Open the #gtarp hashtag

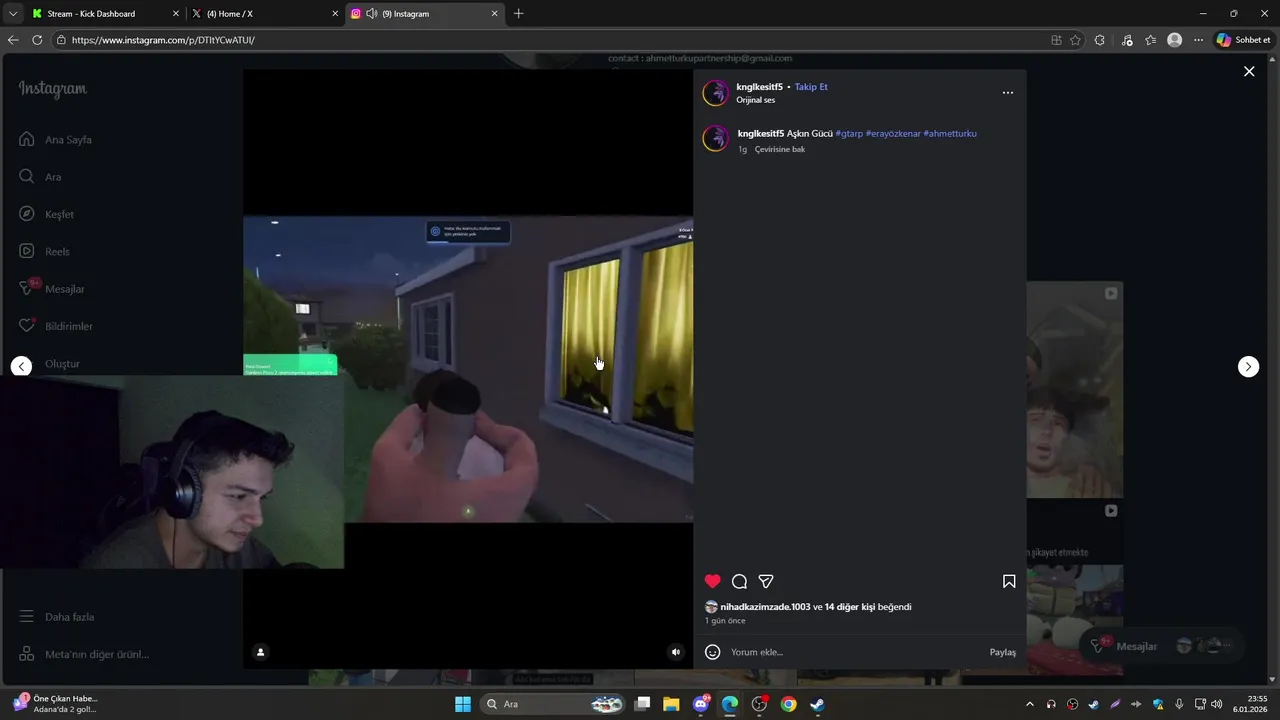(x=849, y=133)
